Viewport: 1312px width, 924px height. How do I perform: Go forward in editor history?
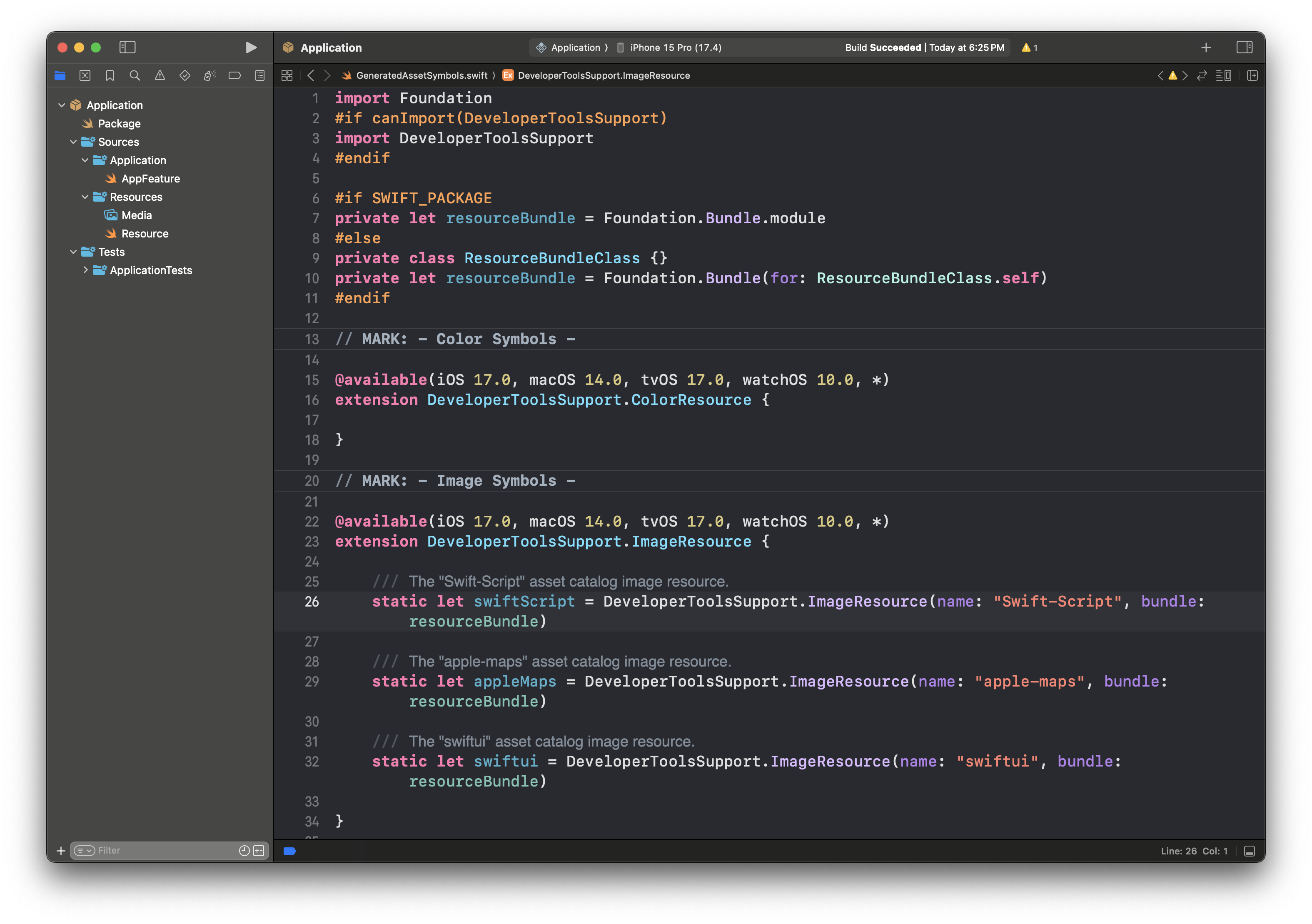(x=327, y=75)
